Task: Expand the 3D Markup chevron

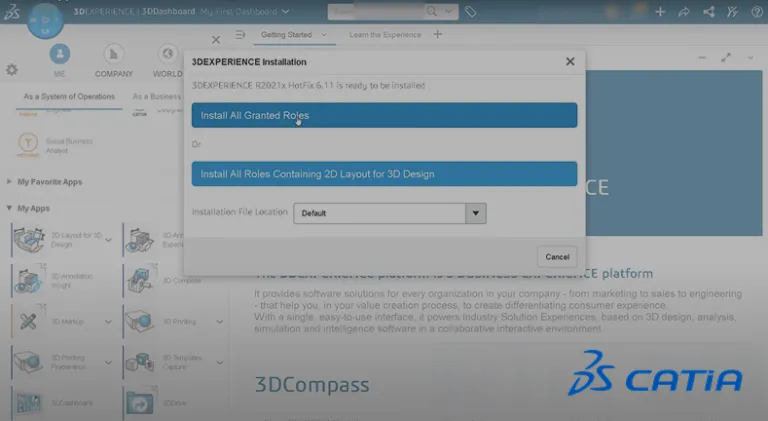Action: 108,322
